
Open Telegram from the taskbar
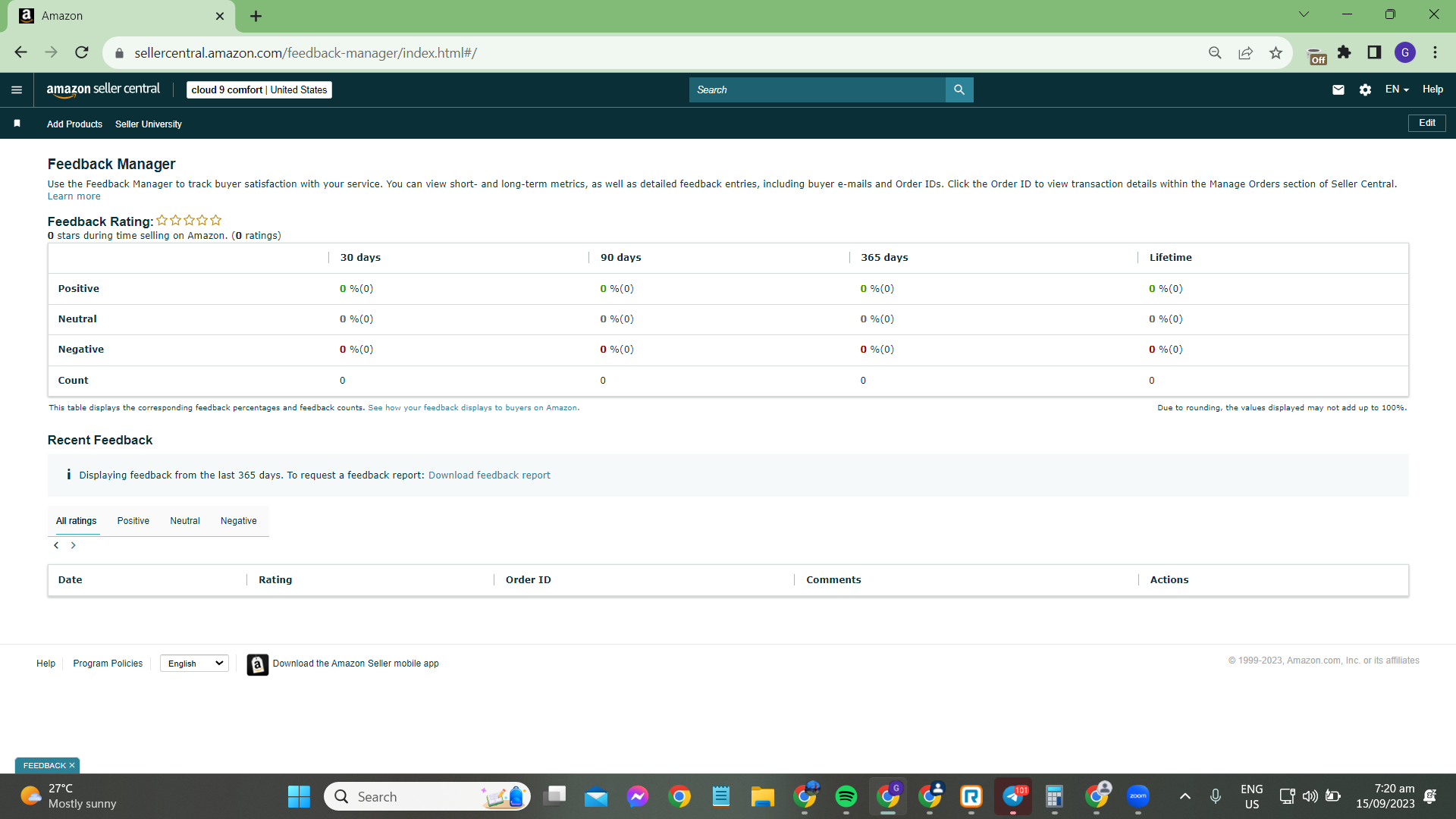pos(1013,796)
